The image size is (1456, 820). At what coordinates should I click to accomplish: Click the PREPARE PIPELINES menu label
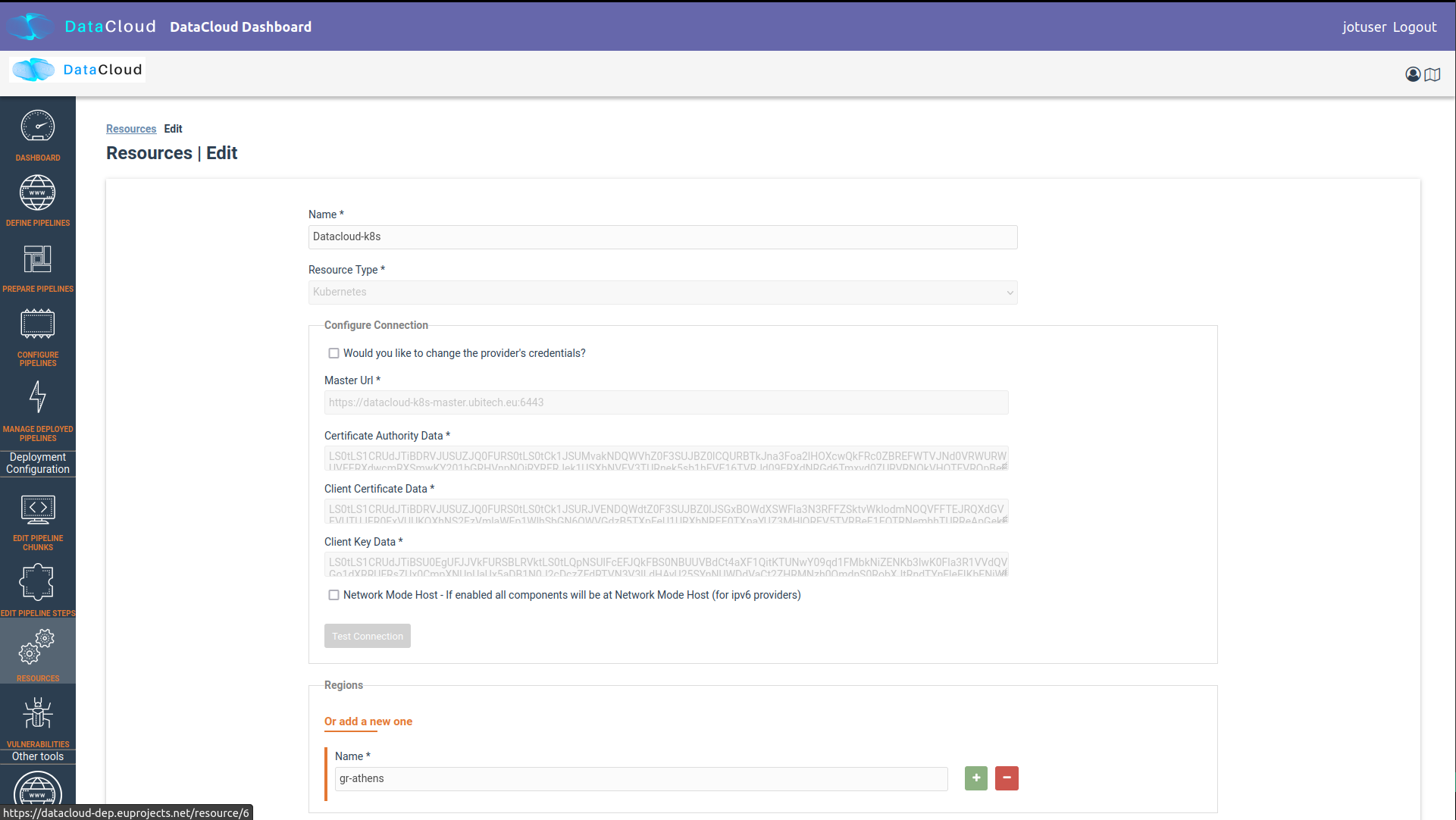[38, 289]
